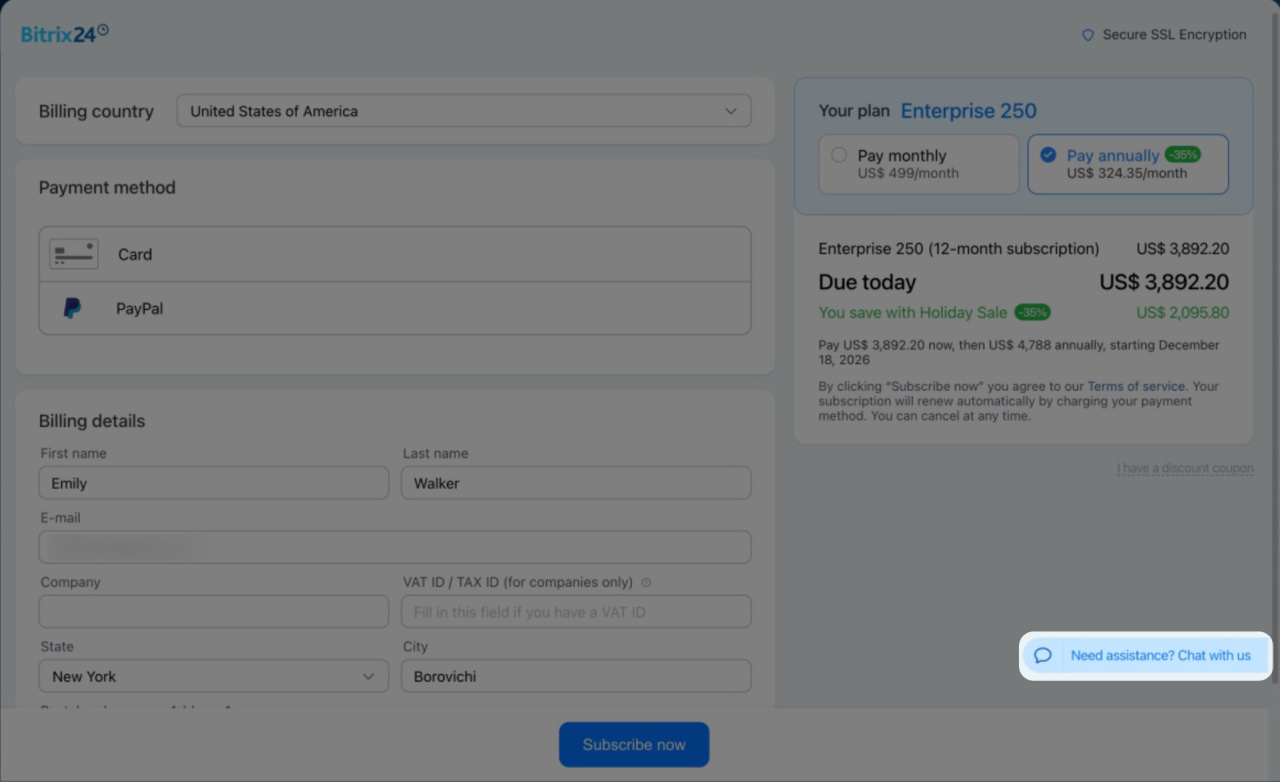1280x782 pixels.
Task: Select the Pay monthly radio option
Action: click(839, 155)
